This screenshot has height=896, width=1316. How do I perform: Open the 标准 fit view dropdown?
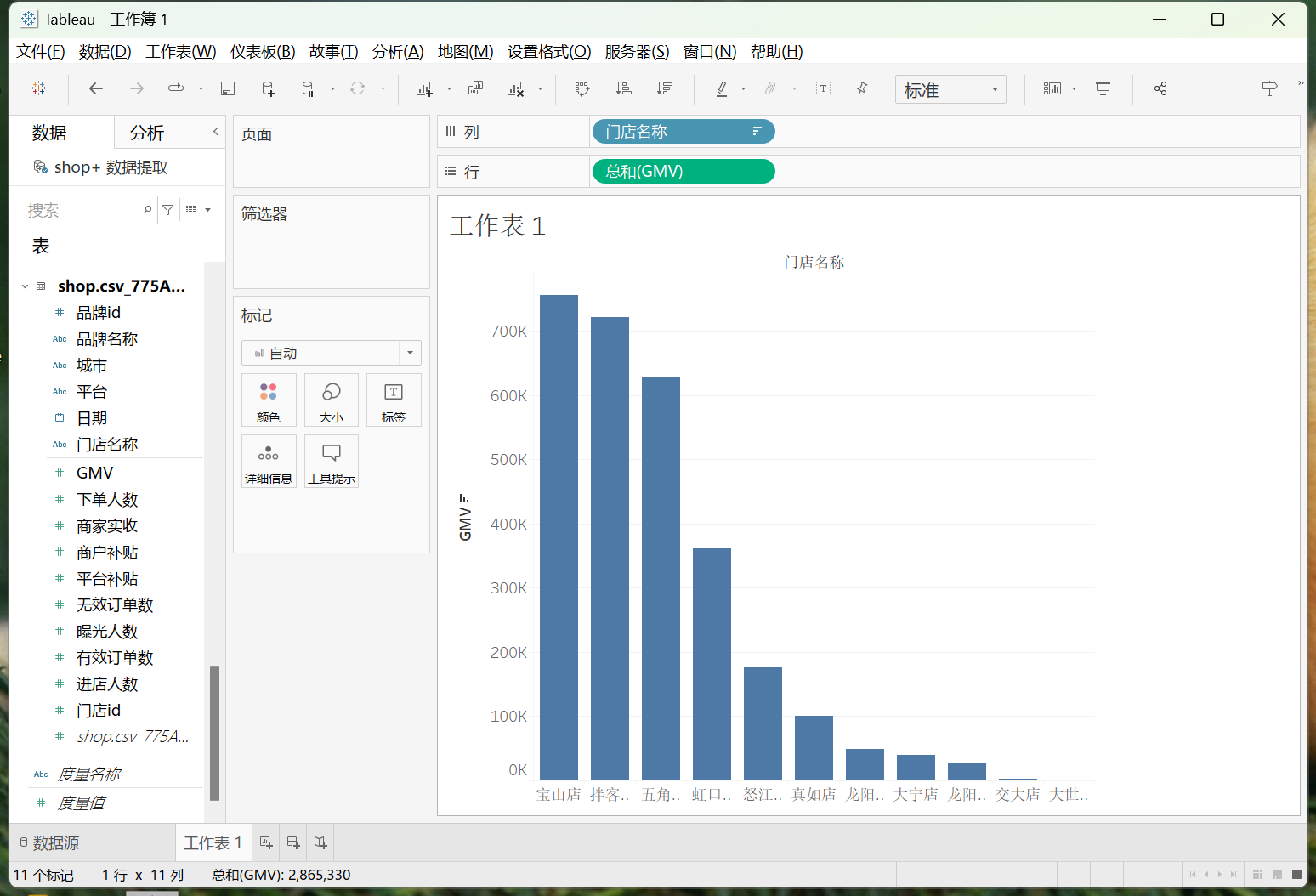tap(950, 89)
